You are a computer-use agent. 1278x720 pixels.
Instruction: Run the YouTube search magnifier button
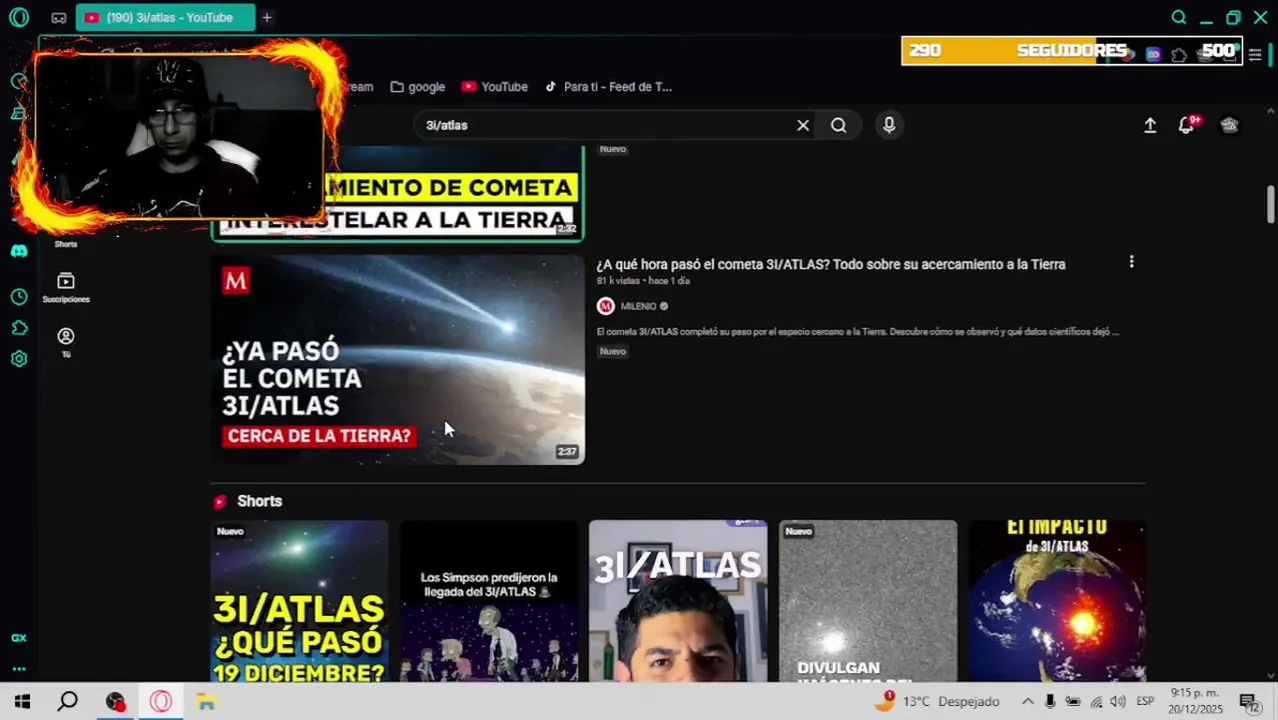tap(839, 125)
